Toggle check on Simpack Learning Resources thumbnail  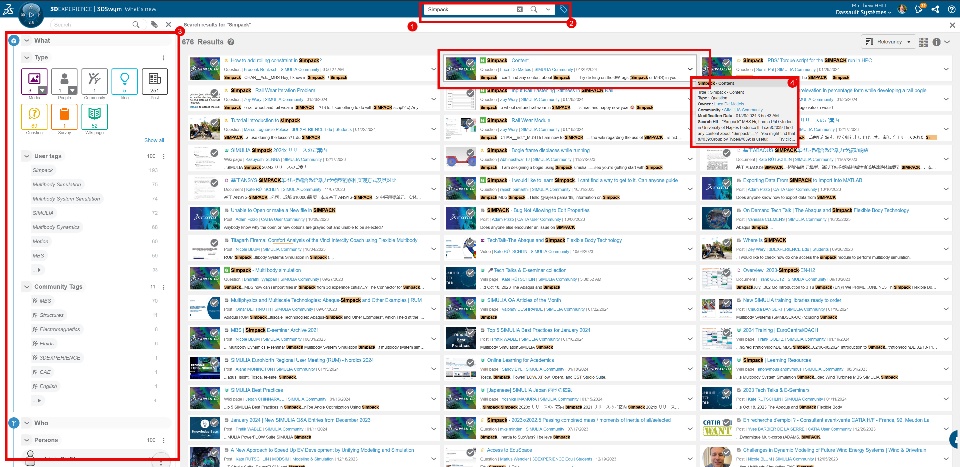(x=727, y=362)
